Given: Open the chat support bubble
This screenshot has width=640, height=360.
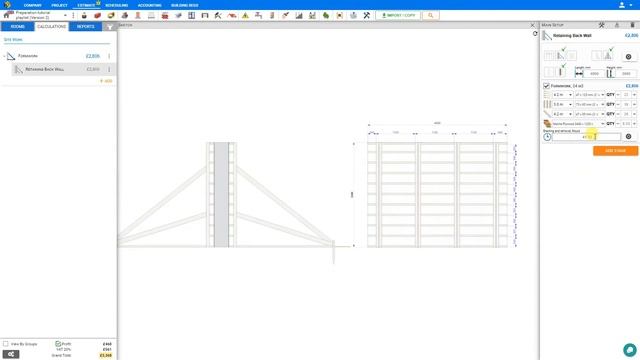Looking at the screenshot, I should click(x=630, y=350).
